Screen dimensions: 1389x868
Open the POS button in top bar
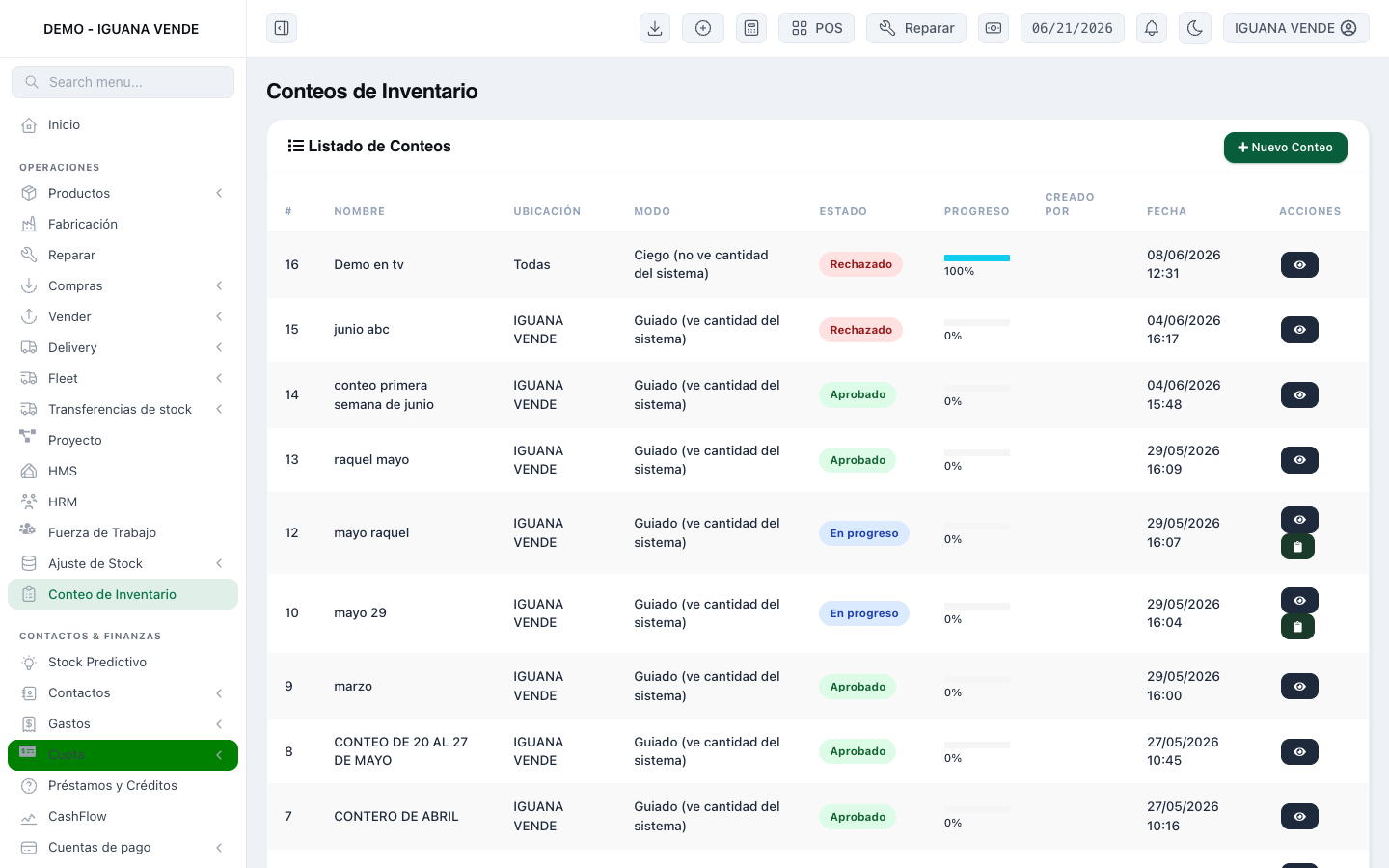(817, 28)
